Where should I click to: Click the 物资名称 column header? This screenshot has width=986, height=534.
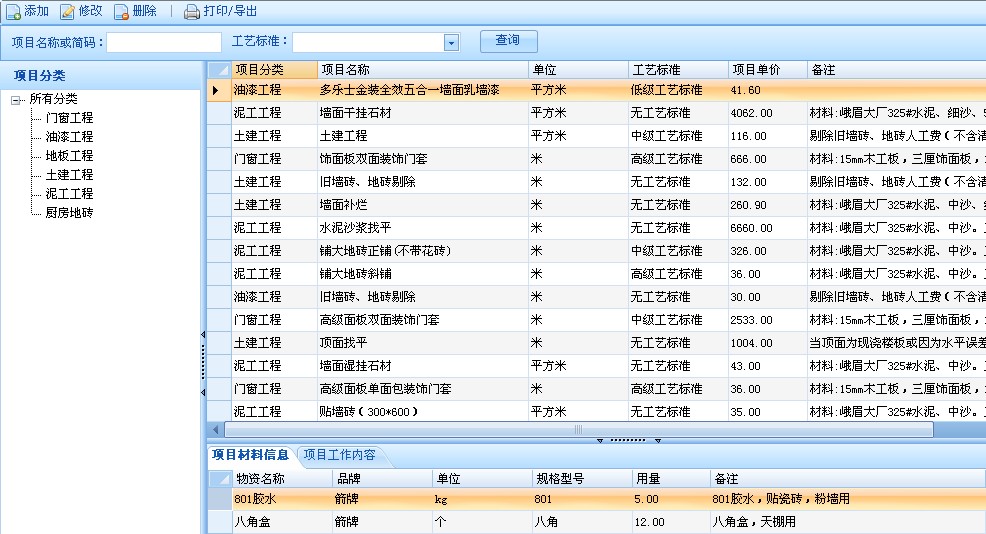point(282,479)
